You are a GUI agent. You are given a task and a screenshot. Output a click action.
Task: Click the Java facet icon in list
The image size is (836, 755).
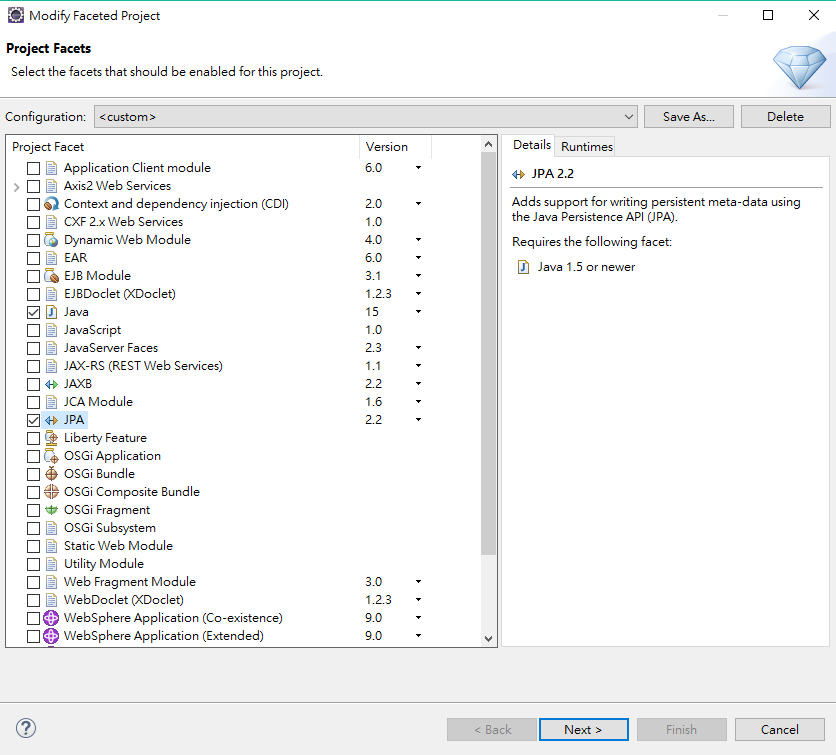(51, 312)
